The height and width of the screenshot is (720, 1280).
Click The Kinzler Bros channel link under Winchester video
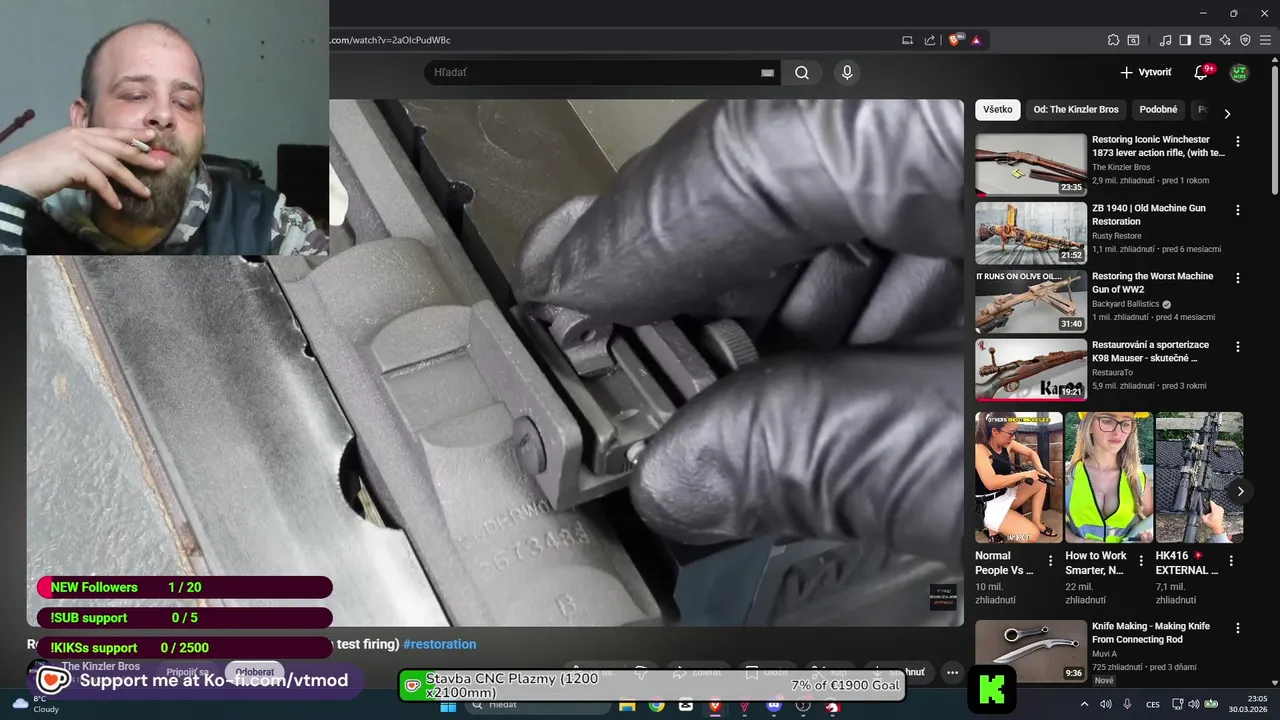[1121, 167]
